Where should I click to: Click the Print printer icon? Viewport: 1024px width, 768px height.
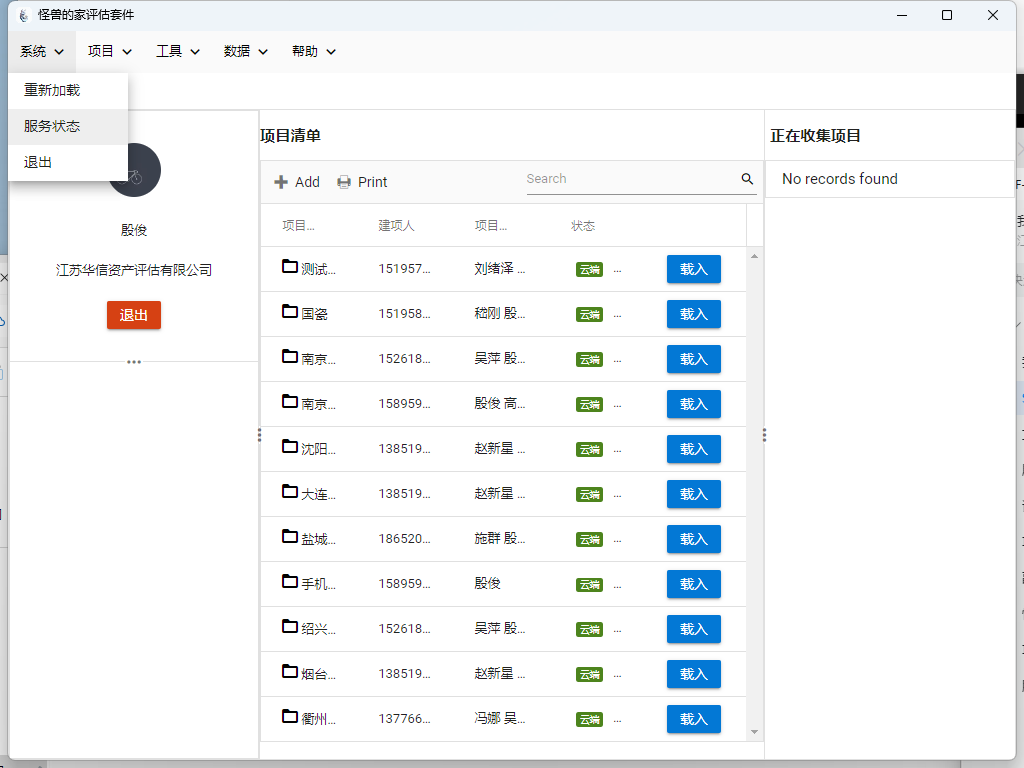coord(344,182)
